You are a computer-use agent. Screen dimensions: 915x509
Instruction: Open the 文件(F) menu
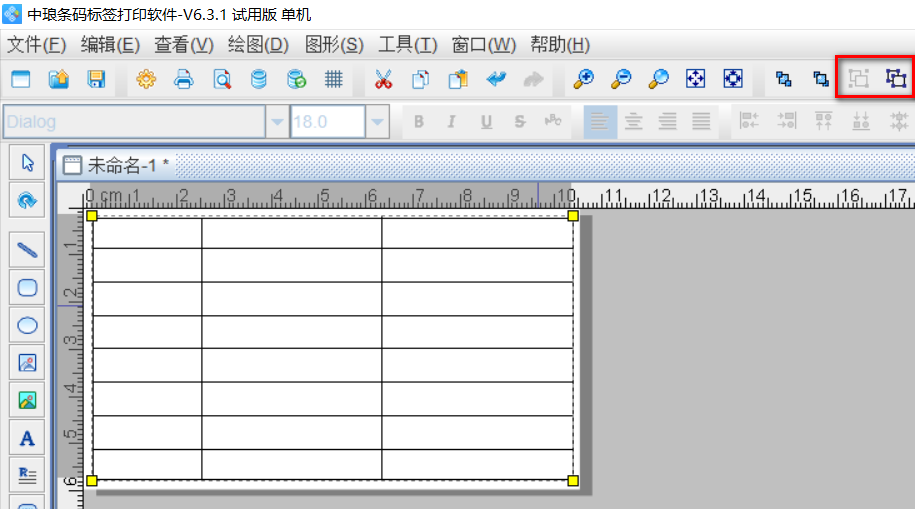[37, 45]
